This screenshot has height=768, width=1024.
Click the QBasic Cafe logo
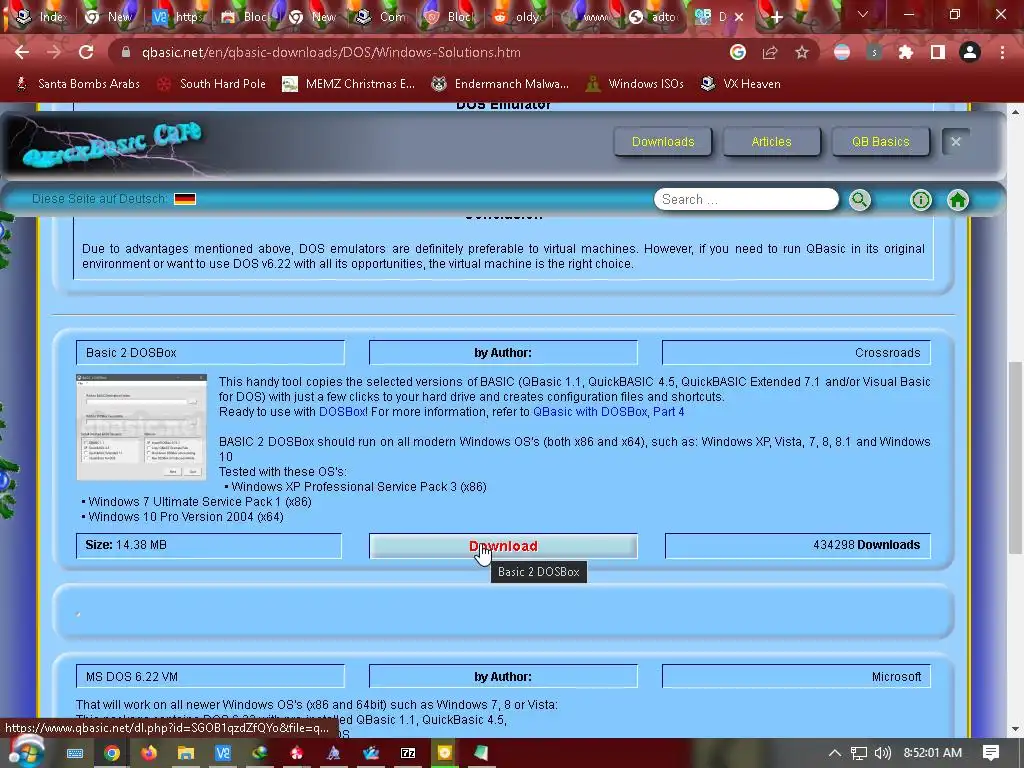[x=111, y=145]
